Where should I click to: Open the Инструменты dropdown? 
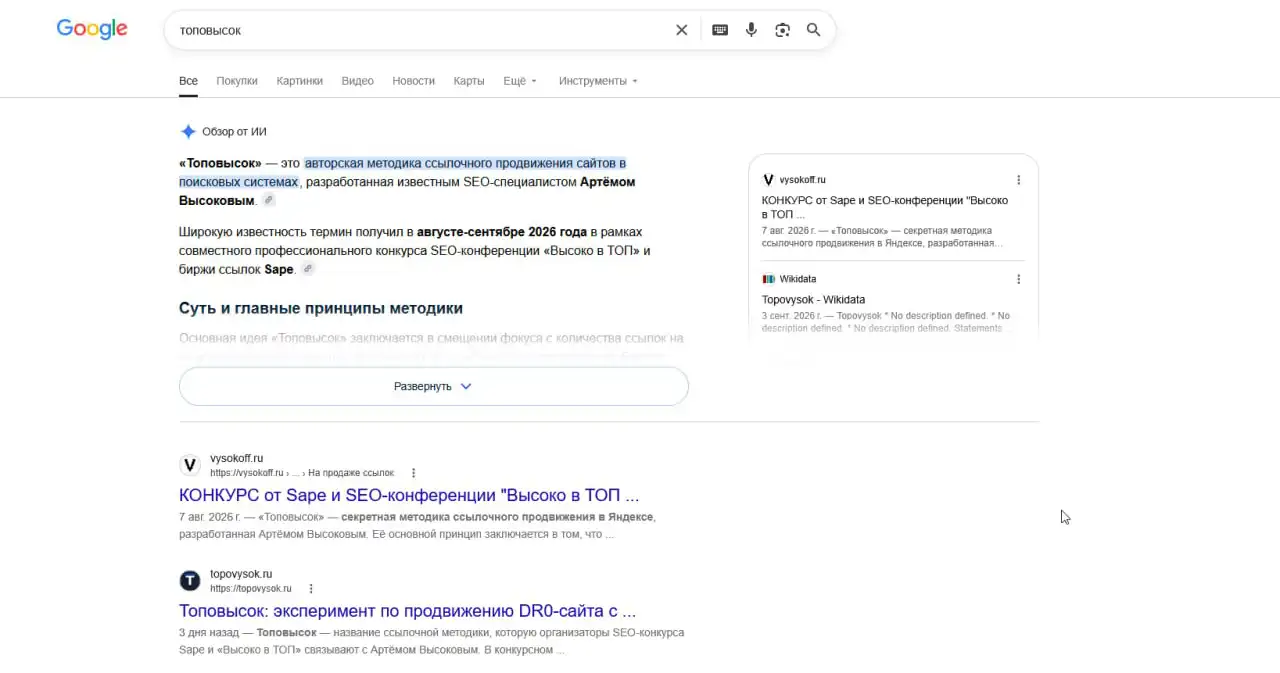tap(598, 81)
